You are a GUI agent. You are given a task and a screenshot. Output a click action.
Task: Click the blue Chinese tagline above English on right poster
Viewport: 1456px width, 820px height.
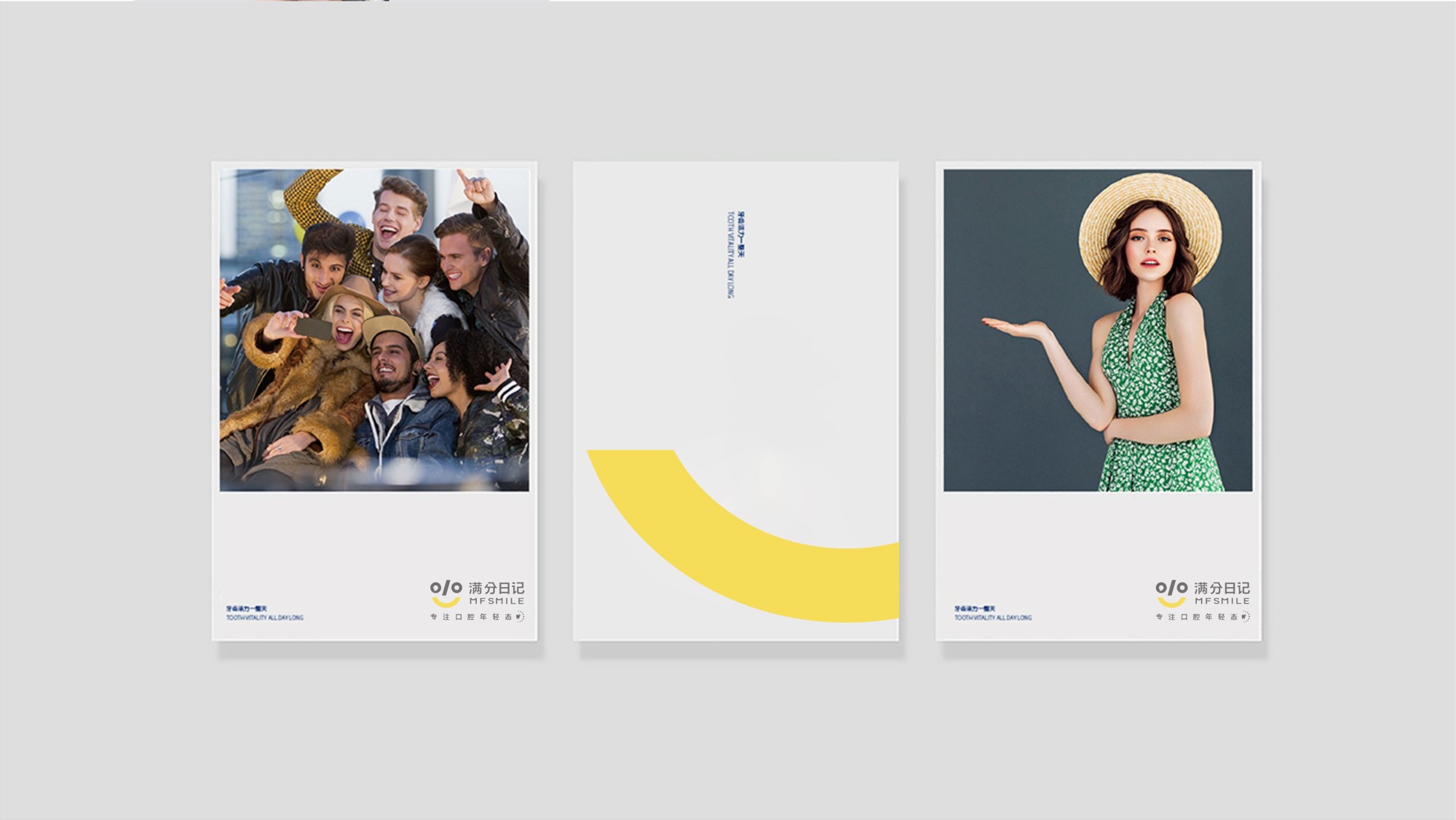(x=975, y=608)
